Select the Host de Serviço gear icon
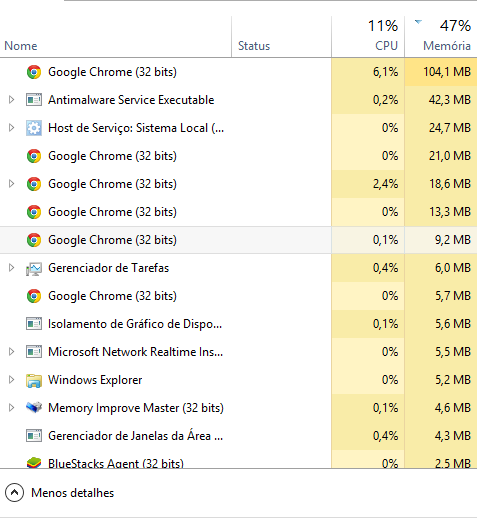This screenshot has width=477, height=518. (34, 128)
